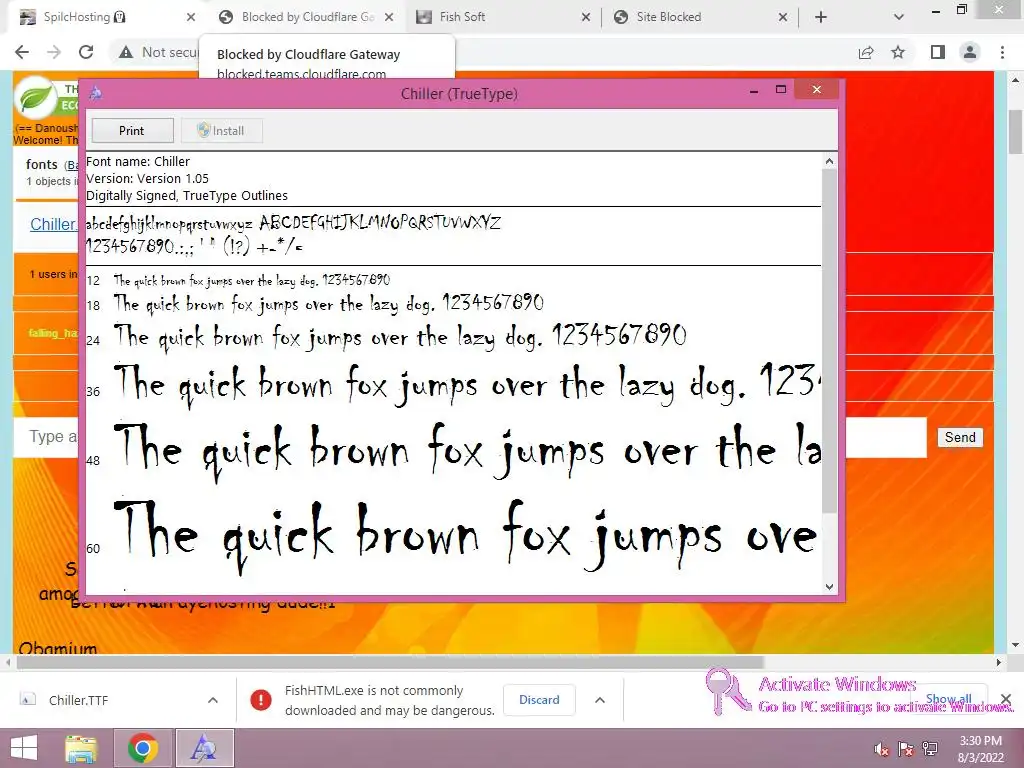Click the red download warning icon
Viewport: 1024px width, 768px height.
(x=261, y=700)
